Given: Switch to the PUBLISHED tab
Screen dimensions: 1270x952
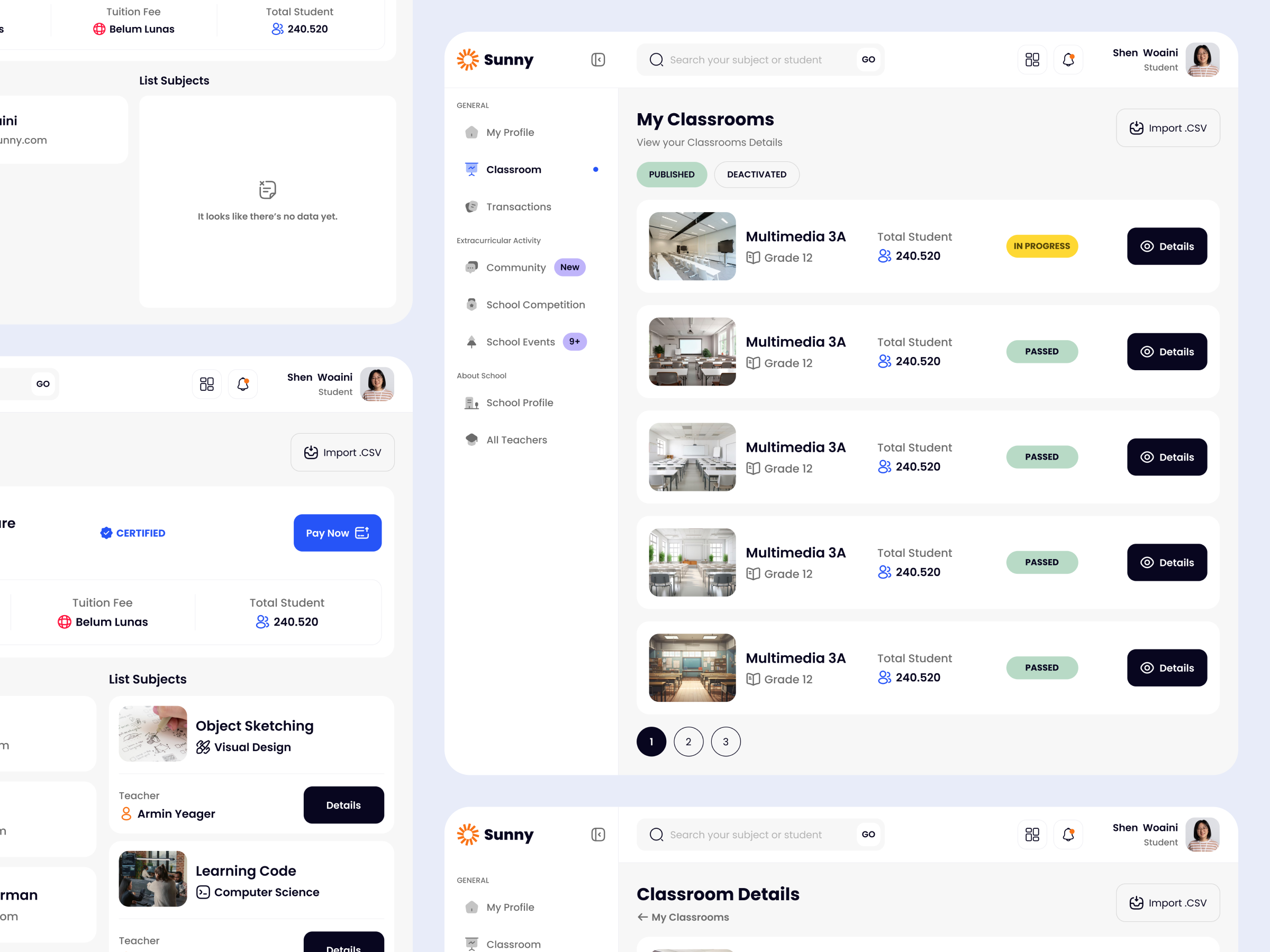Looking at the screenshot, I should (x=671, y=175).
